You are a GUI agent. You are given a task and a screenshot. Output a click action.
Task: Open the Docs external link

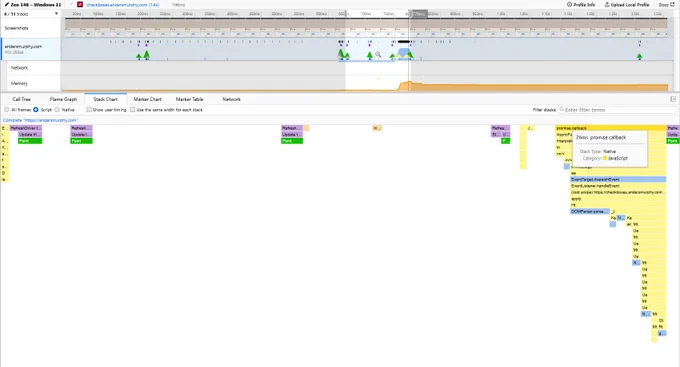(x=667, y=4)
